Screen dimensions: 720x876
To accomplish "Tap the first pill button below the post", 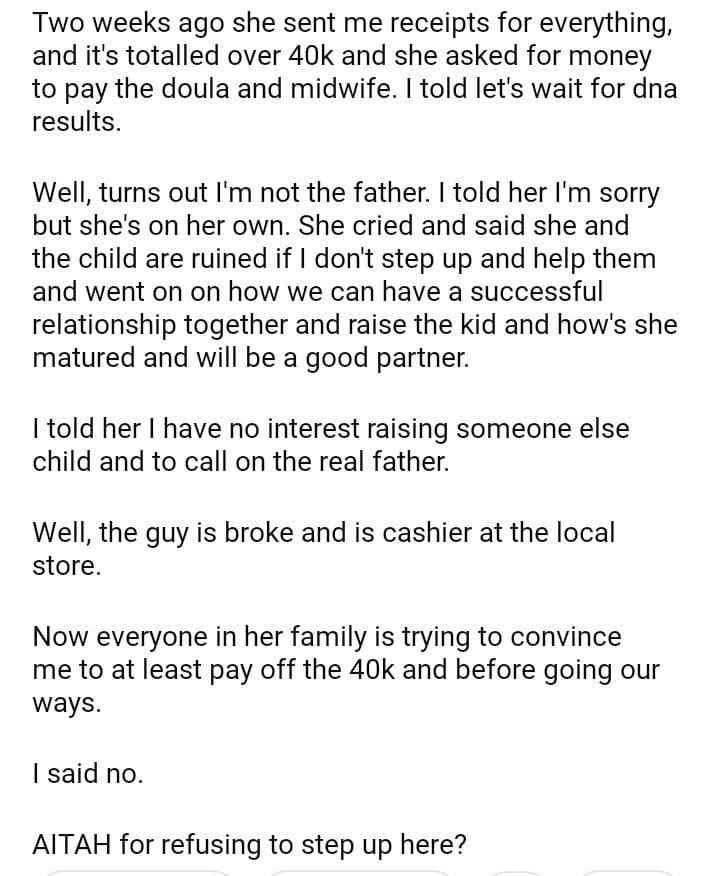I will [x=138, y=872].
